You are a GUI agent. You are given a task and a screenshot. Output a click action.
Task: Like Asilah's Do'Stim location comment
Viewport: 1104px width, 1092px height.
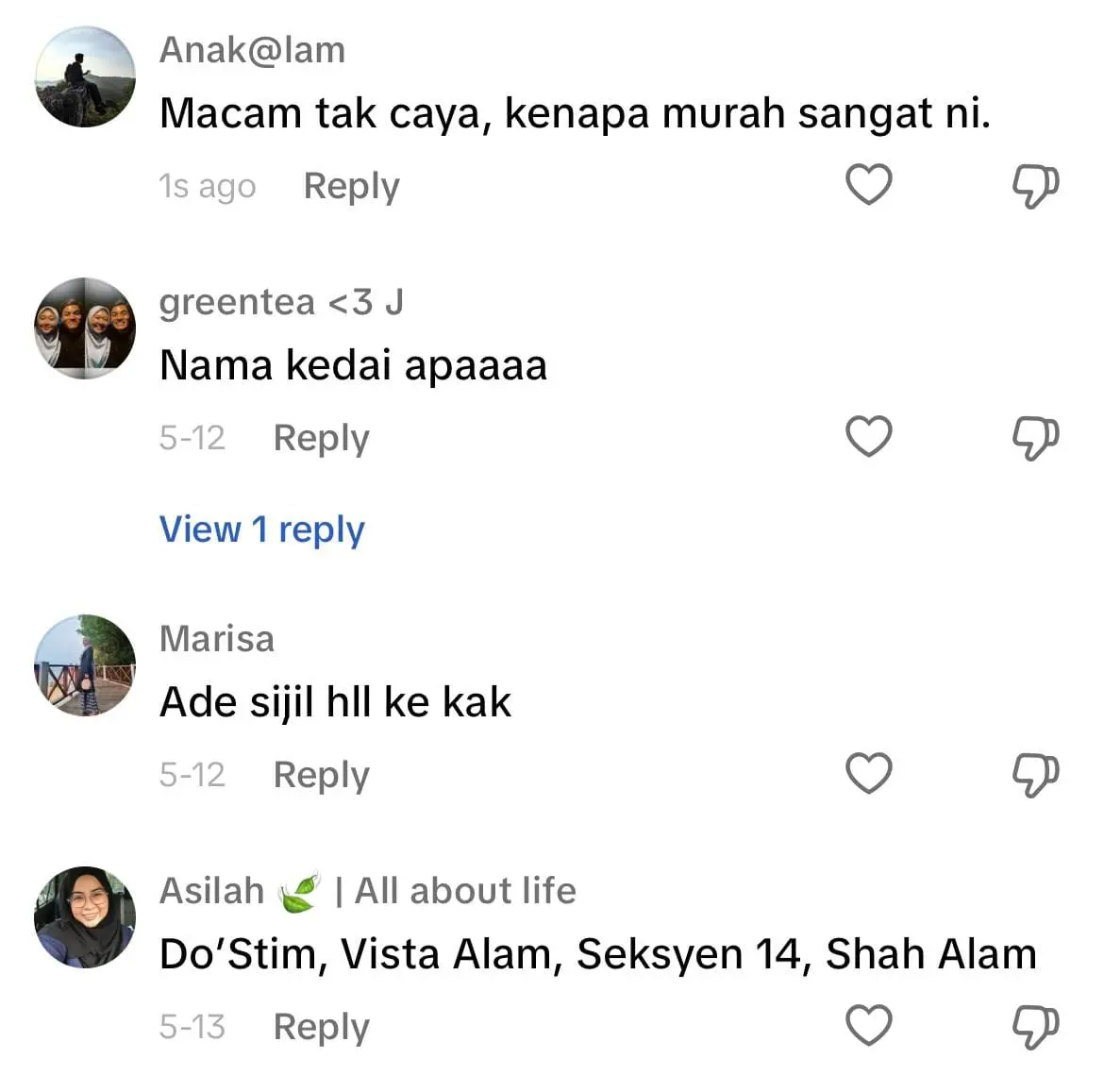coord(868,1025)
